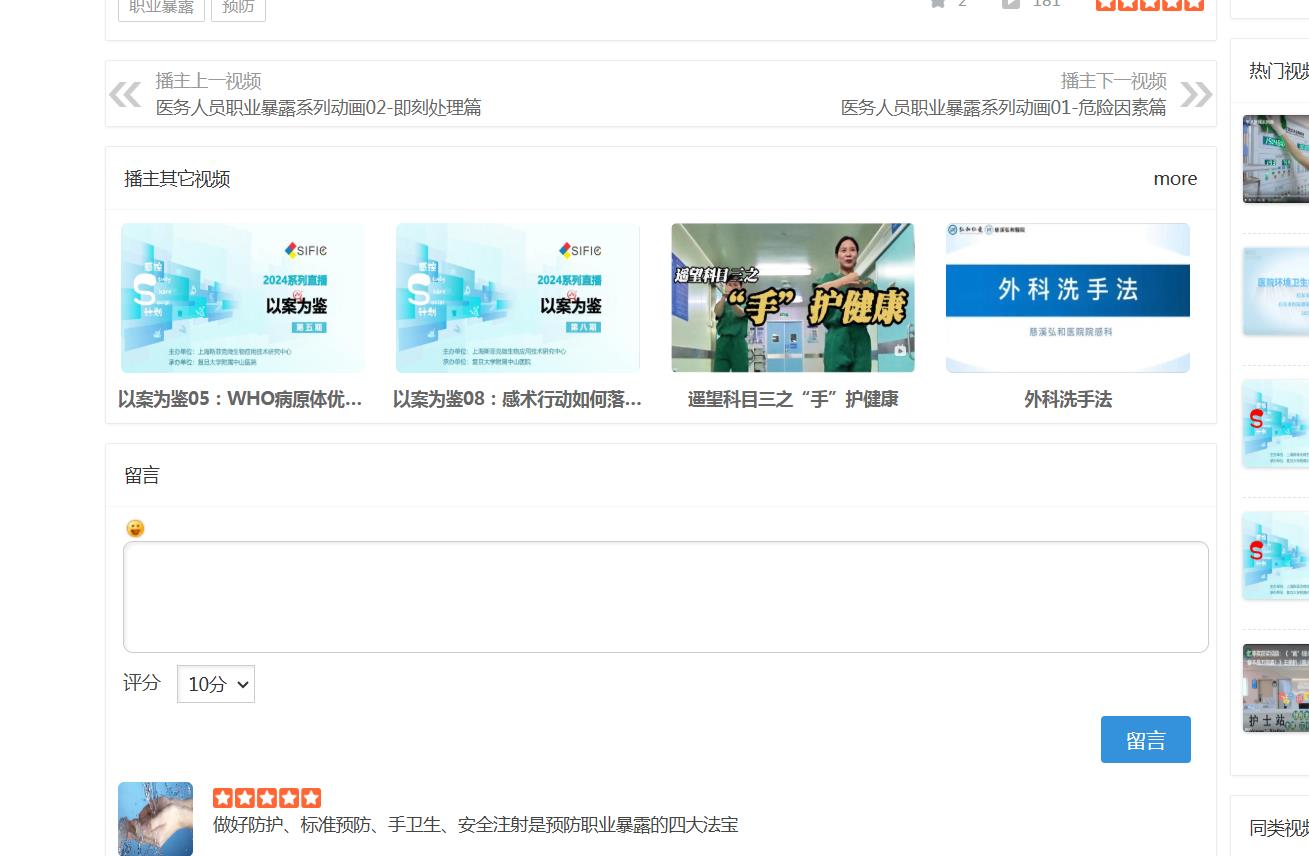
Task: Change the 10分 rating selection
Action: coord(215,684)
